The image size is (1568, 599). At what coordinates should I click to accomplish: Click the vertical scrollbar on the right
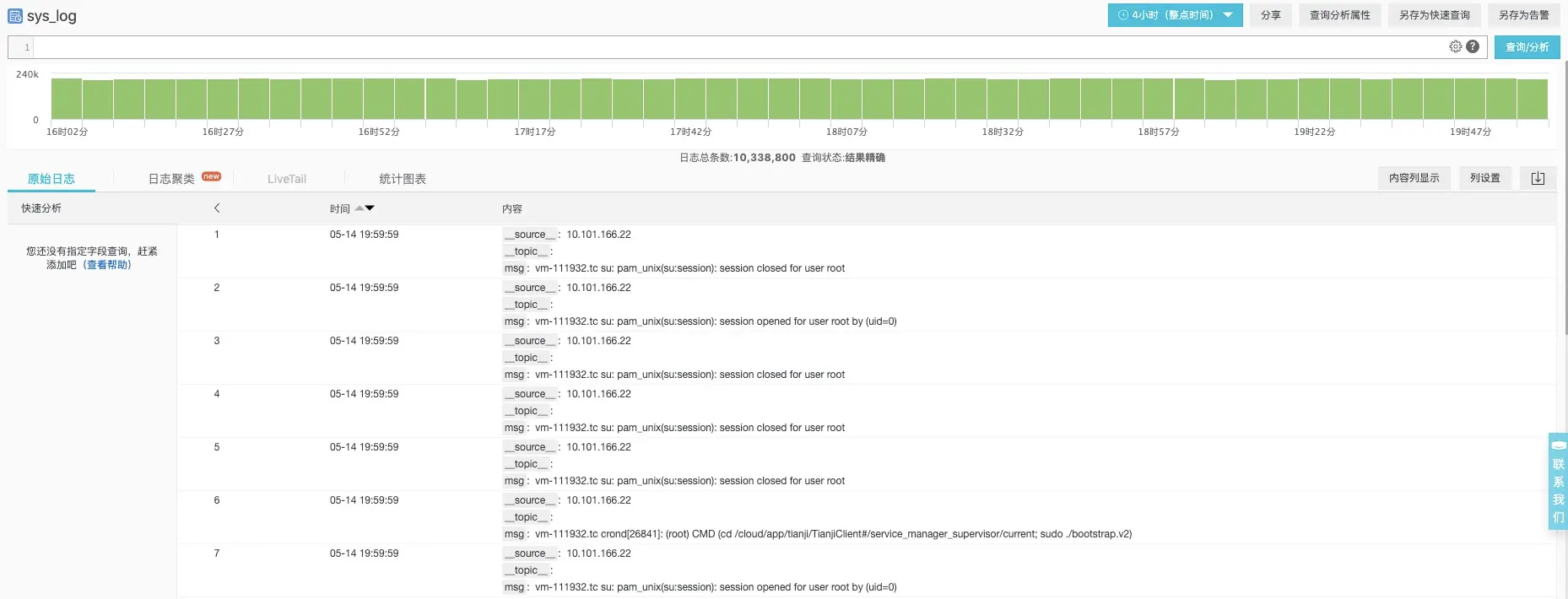pos(1565,198)
